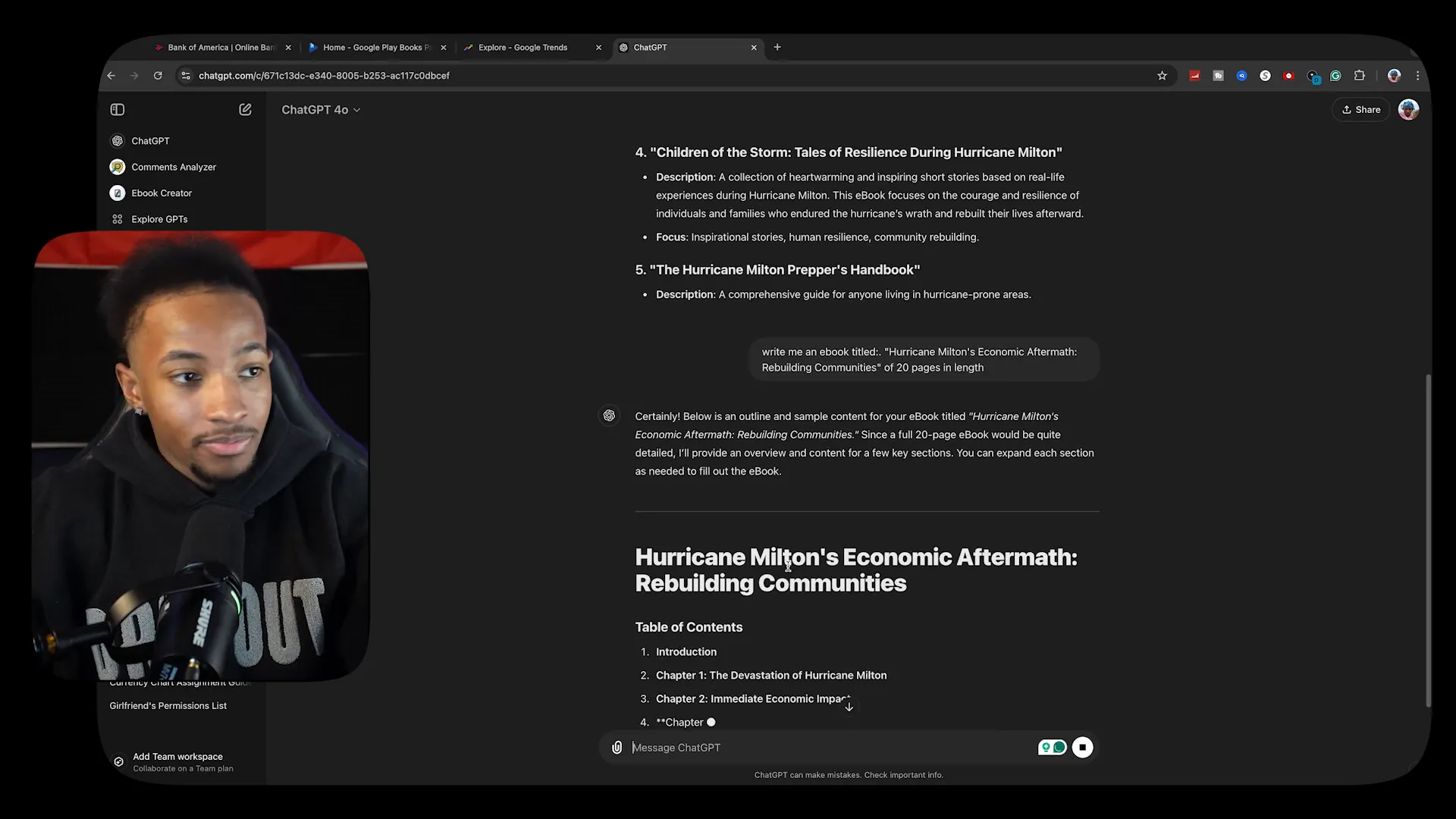Open Explore GPTs in the sidebar
This screenshot has width=1456, height=819.
159,219
